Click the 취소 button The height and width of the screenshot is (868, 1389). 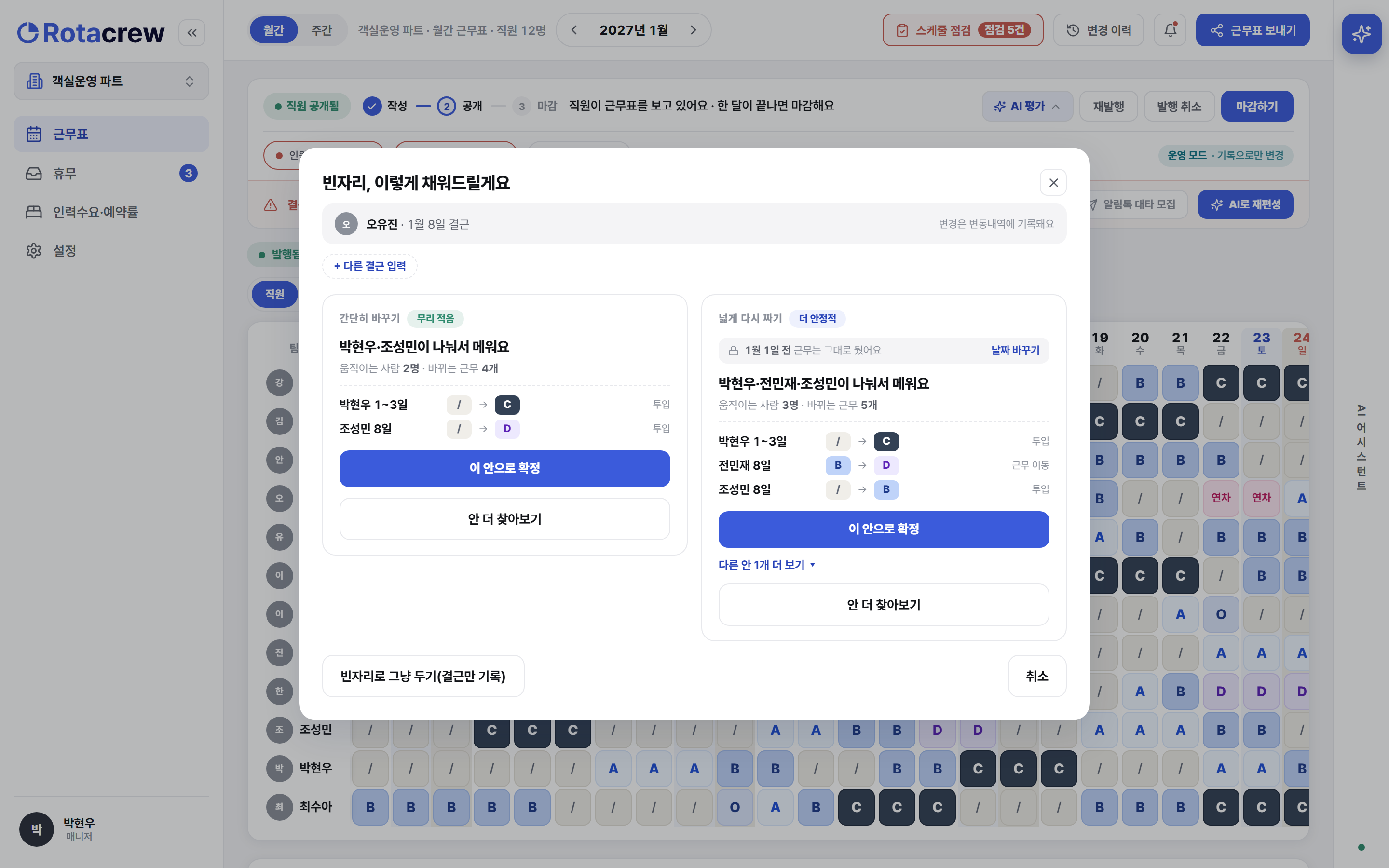click(1036, 676)
